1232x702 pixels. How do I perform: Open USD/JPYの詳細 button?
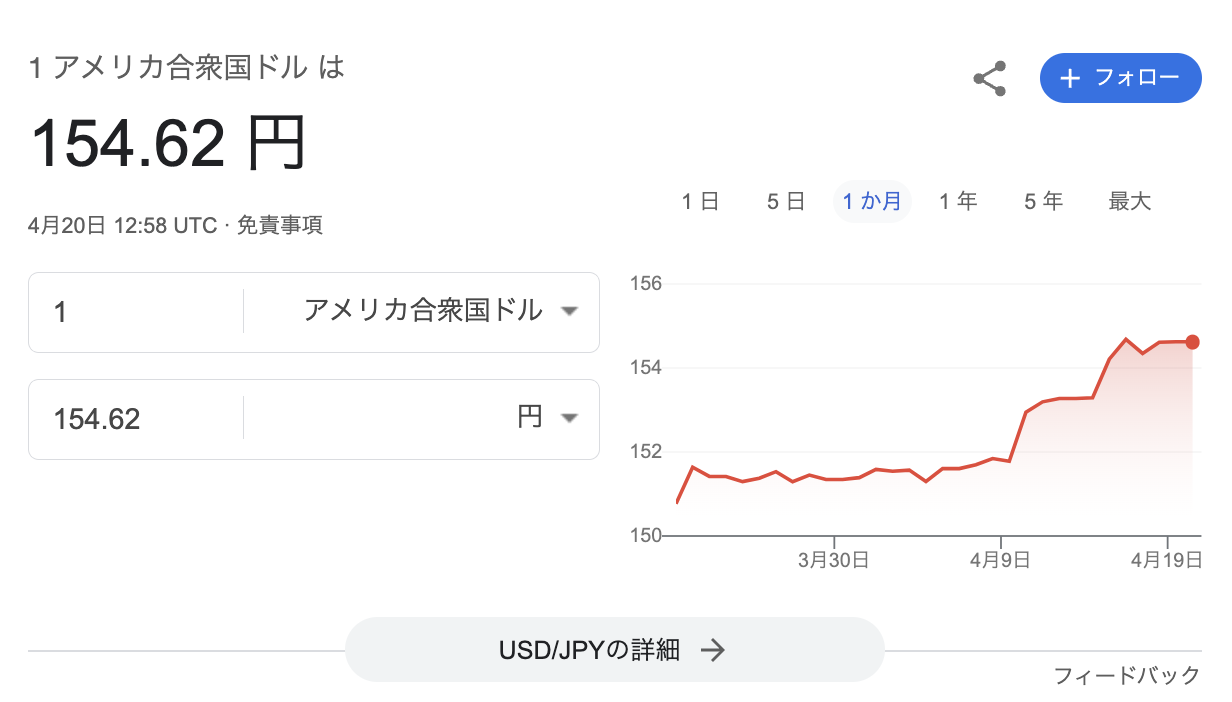615,650
